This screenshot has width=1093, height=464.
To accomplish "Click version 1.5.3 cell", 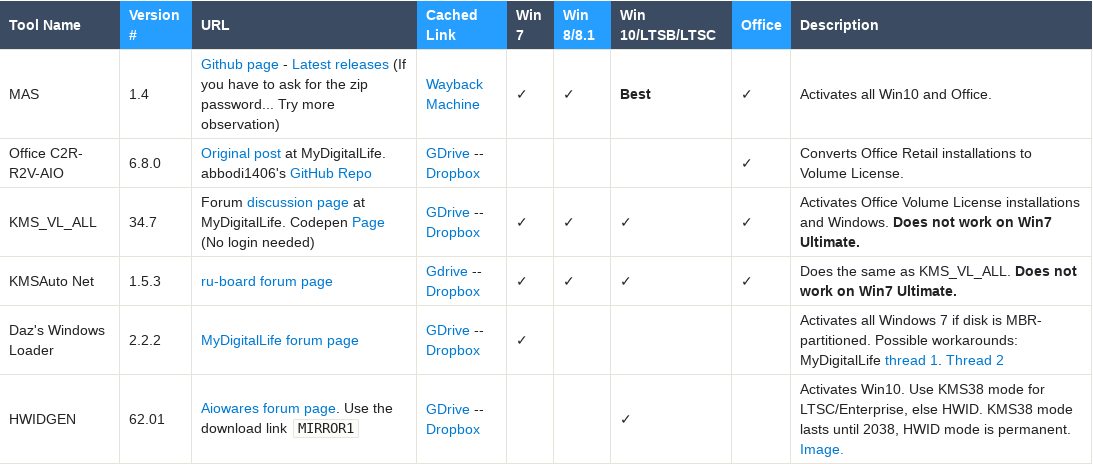I will coord(155,281).
